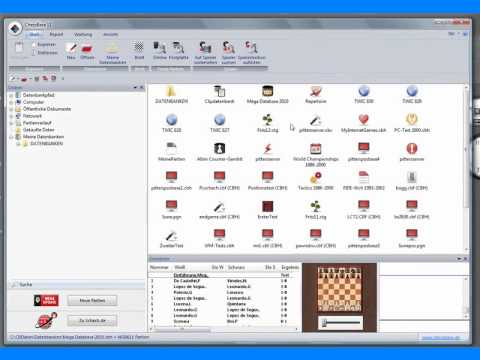Click Entfernen in the ribbon
This screenshot has width=480, height=360.
click(45, 53)
